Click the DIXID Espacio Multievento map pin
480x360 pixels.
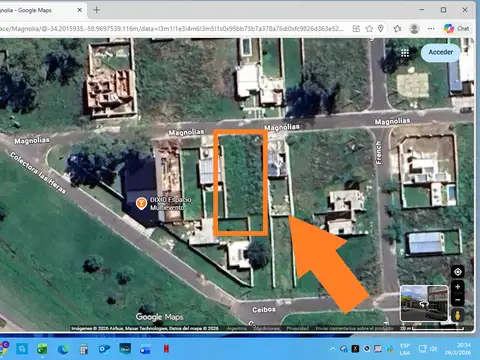point(141,203)
